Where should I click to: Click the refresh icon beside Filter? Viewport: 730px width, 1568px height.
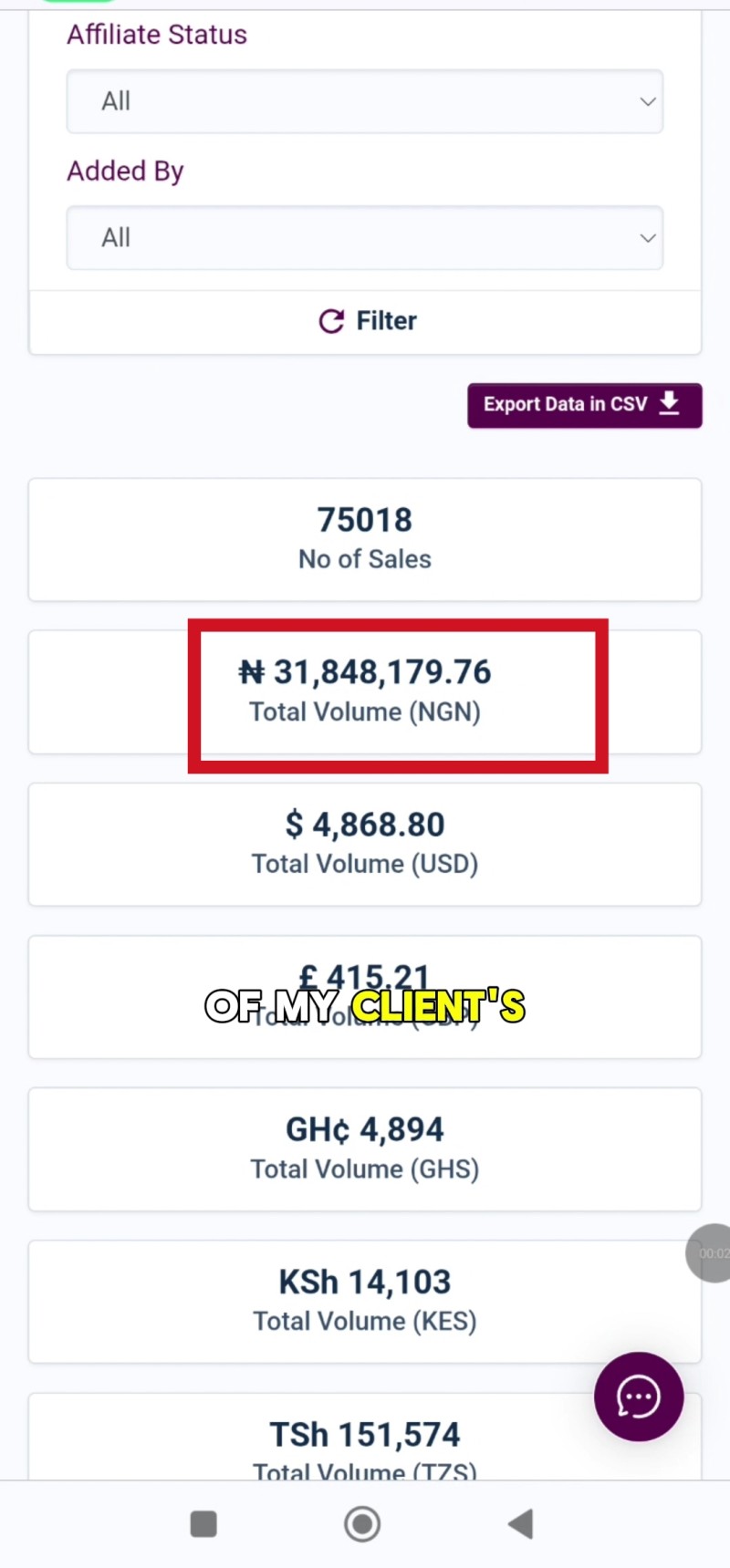(x=331, y=321)
